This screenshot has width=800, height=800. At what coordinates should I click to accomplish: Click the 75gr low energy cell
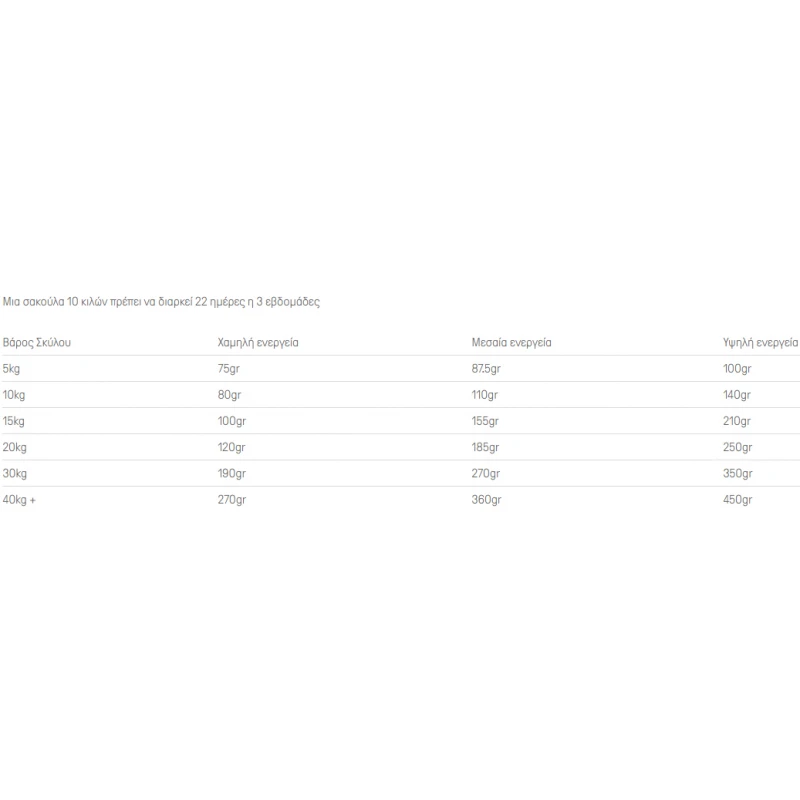pyautogui.click(x=229, y=369)
